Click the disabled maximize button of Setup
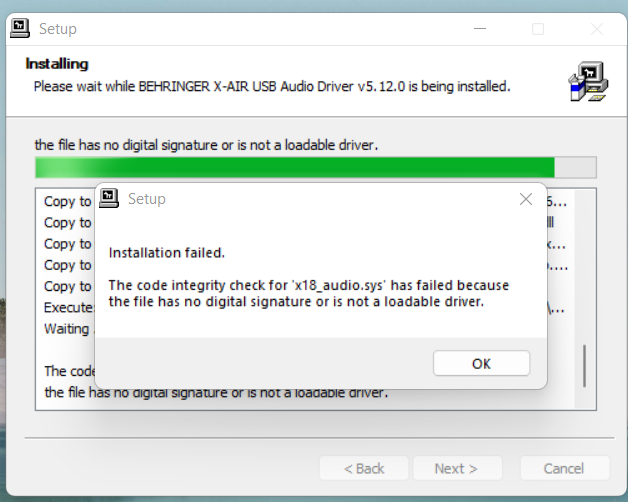Image resolution: width=628 pixels, height=502 pixels. [538, 29]
